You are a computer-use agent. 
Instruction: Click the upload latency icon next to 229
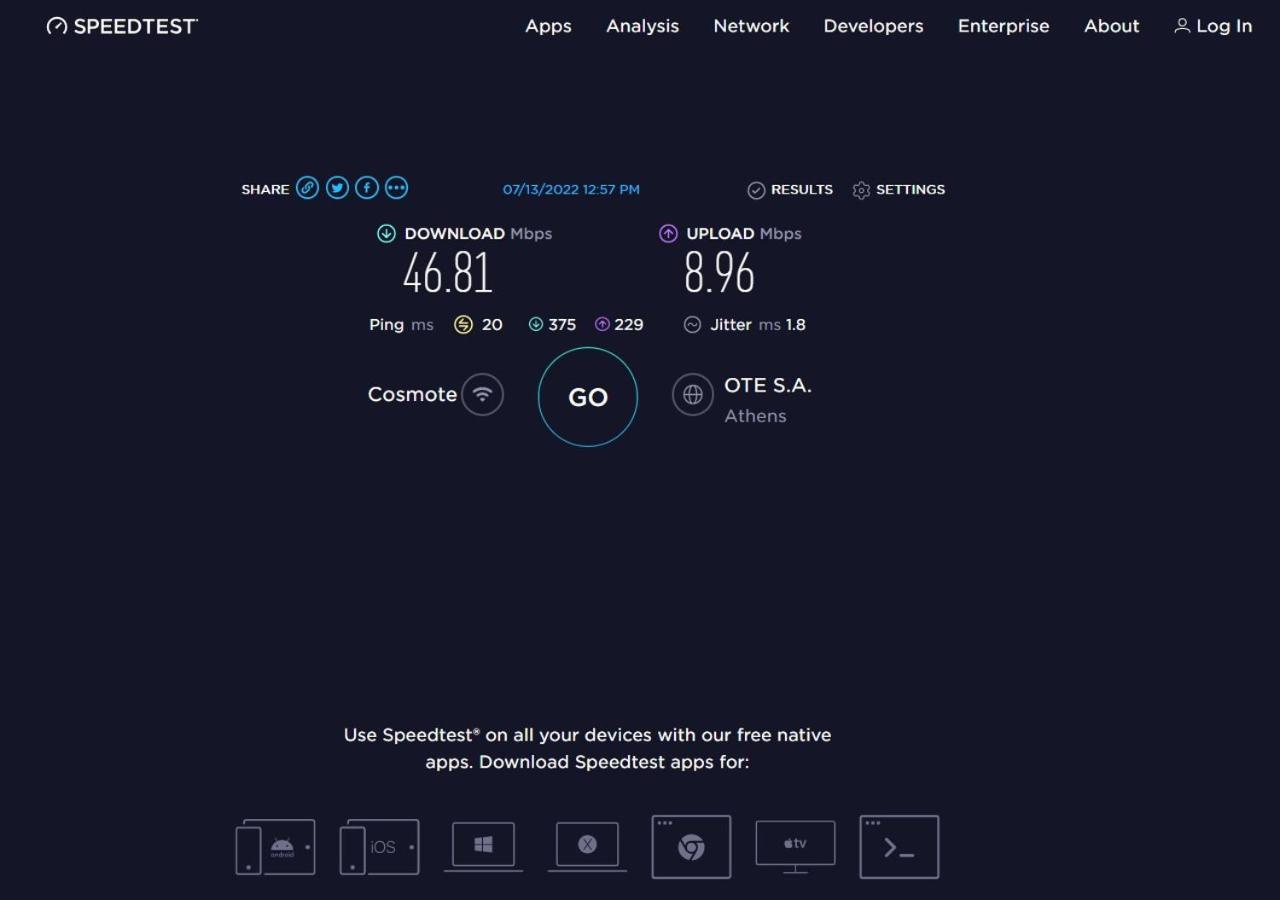point(602,324)
